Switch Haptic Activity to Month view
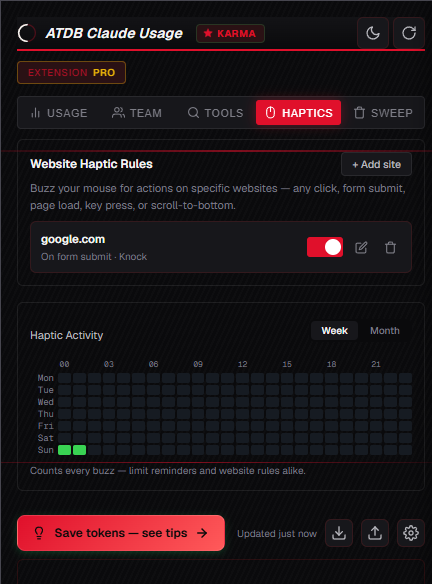This screenshot has height=584, width=432. click(385, 331)
